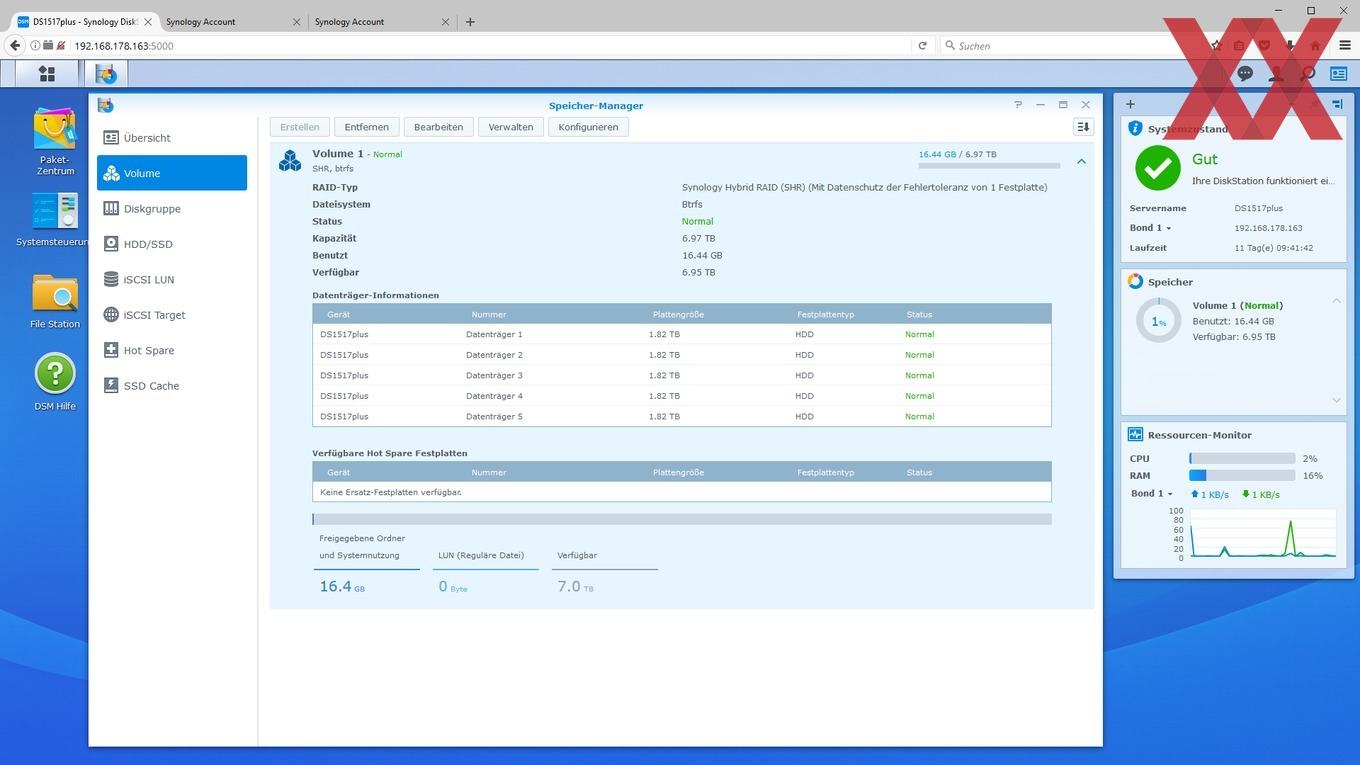This screenshot has width=1360, height=765.
Task: Select the Datenträger 4 row
Action: [681, 396]
